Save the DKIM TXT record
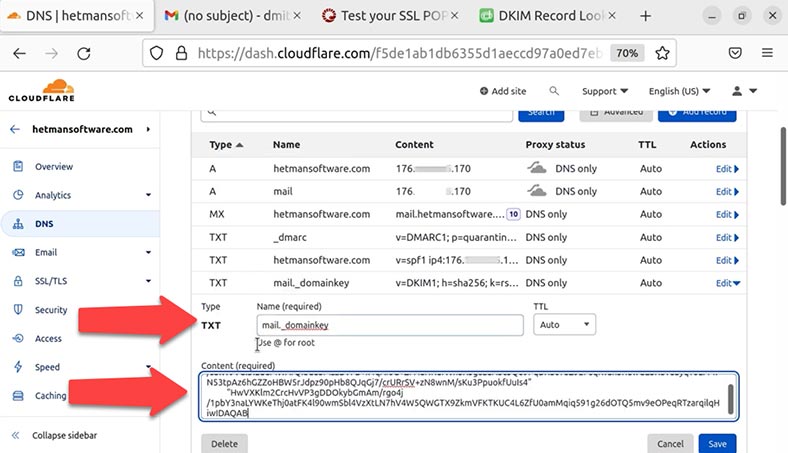Image resolution: width=788 pixels, height=453 pixels. 717,444
